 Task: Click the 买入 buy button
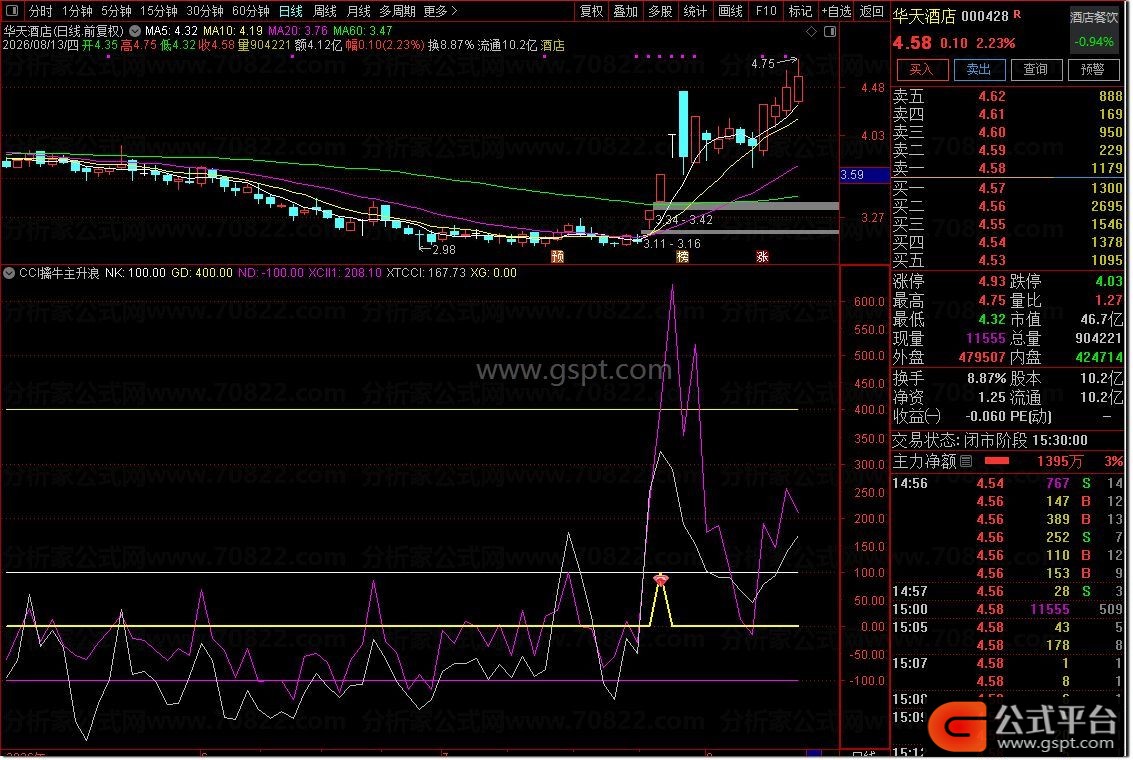tap(921, 69)
